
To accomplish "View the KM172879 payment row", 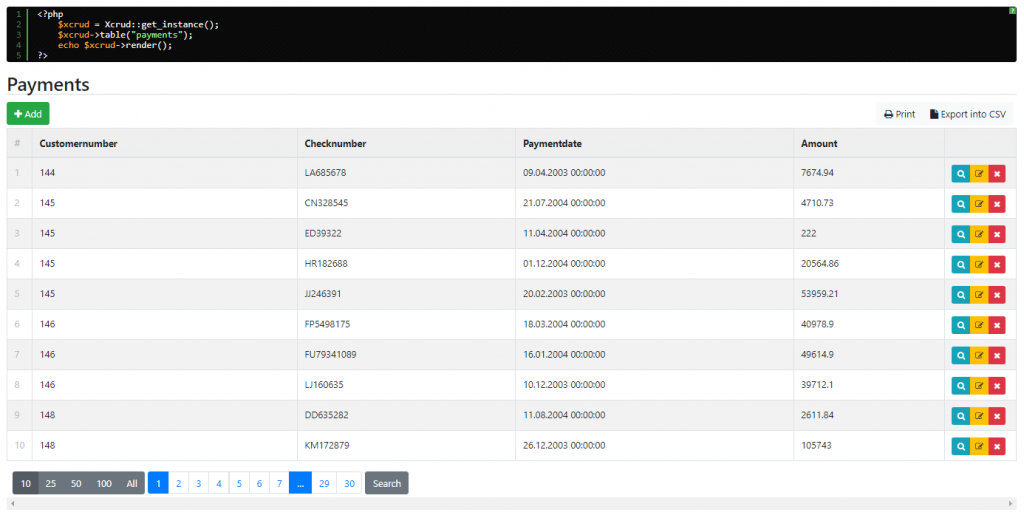I will [x=961, y=446].
